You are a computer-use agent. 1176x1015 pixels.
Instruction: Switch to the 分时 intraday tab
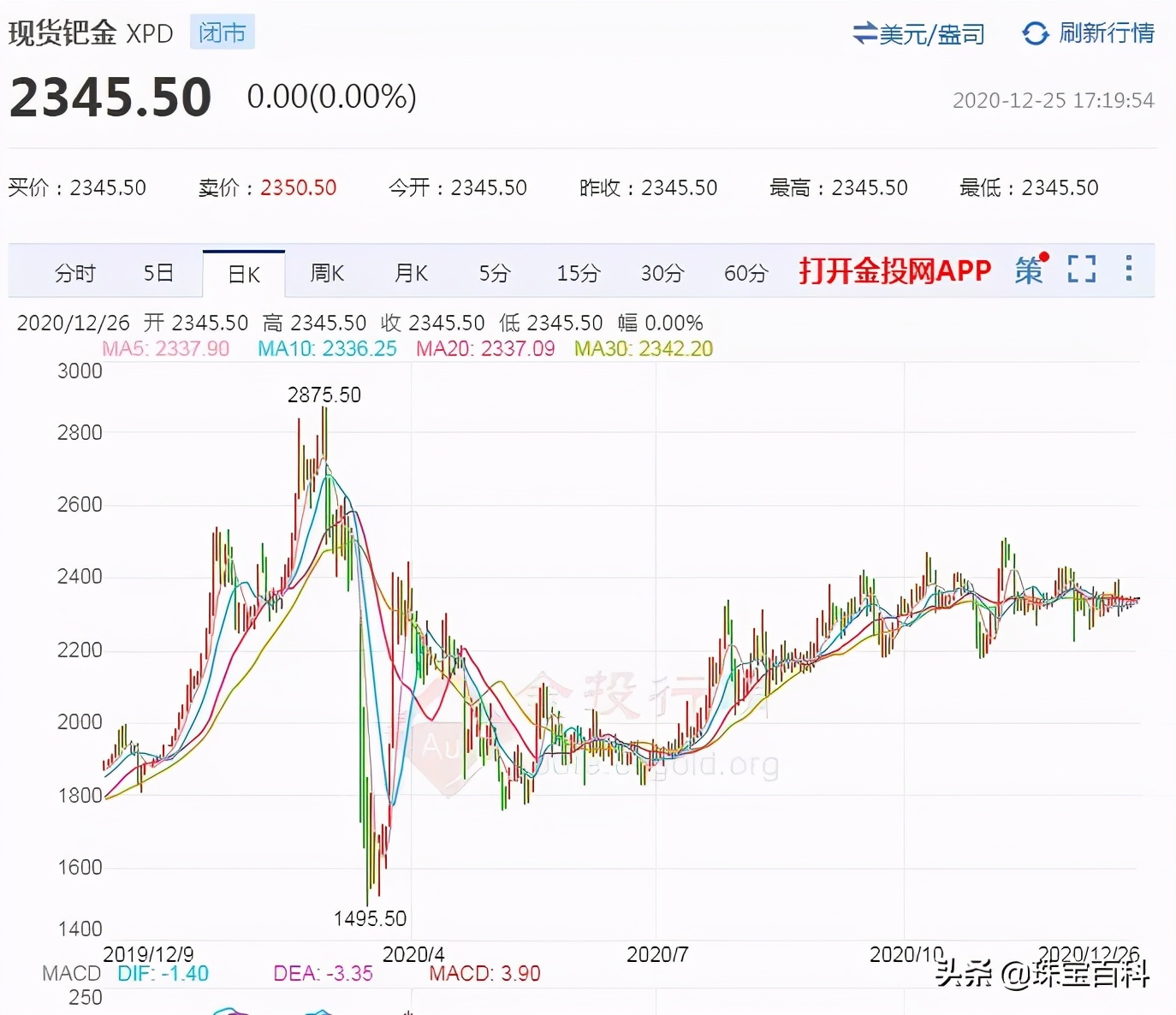pyautogui.click(x=74, y=272)
